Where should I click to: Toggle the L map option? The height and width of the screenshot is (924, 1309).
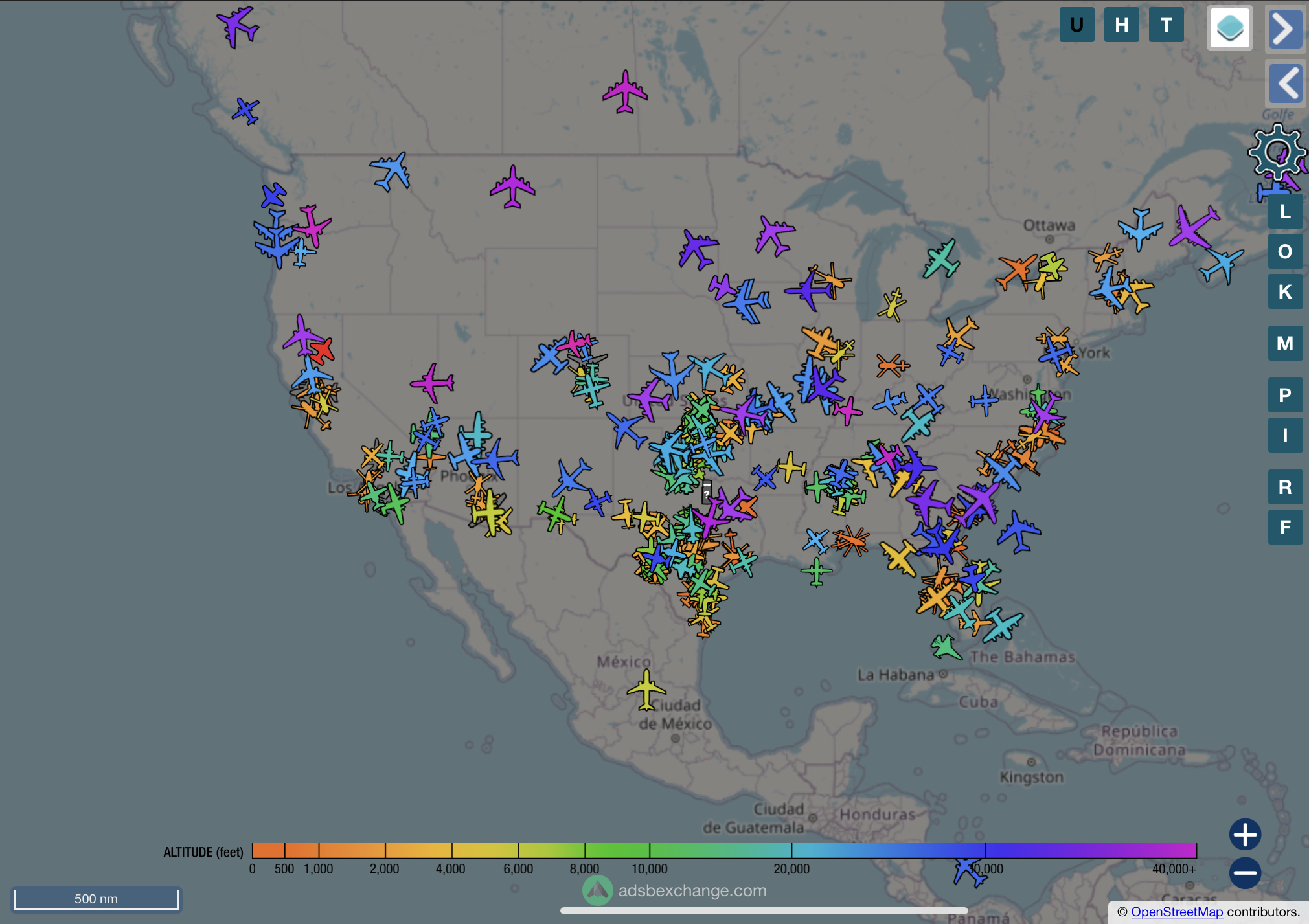[1285, 211]
